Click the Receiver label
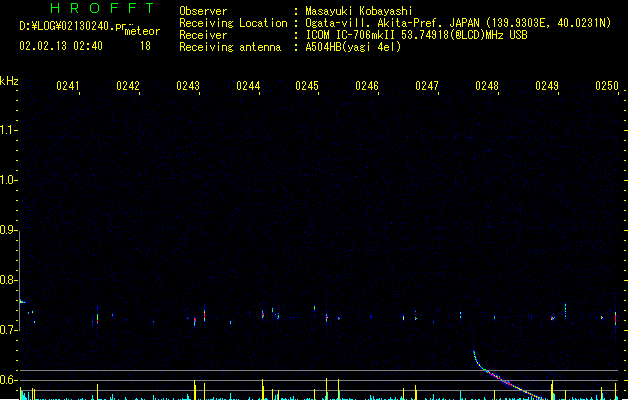Image resolution: width=629 pixels, height=400 pixels. 203,35
